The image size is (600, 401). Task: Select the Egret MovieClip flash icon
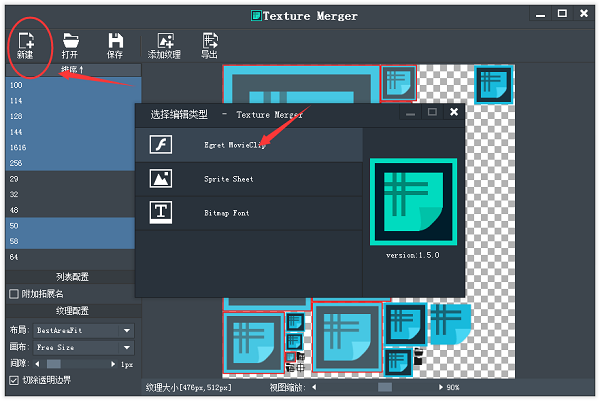[161, 144]
